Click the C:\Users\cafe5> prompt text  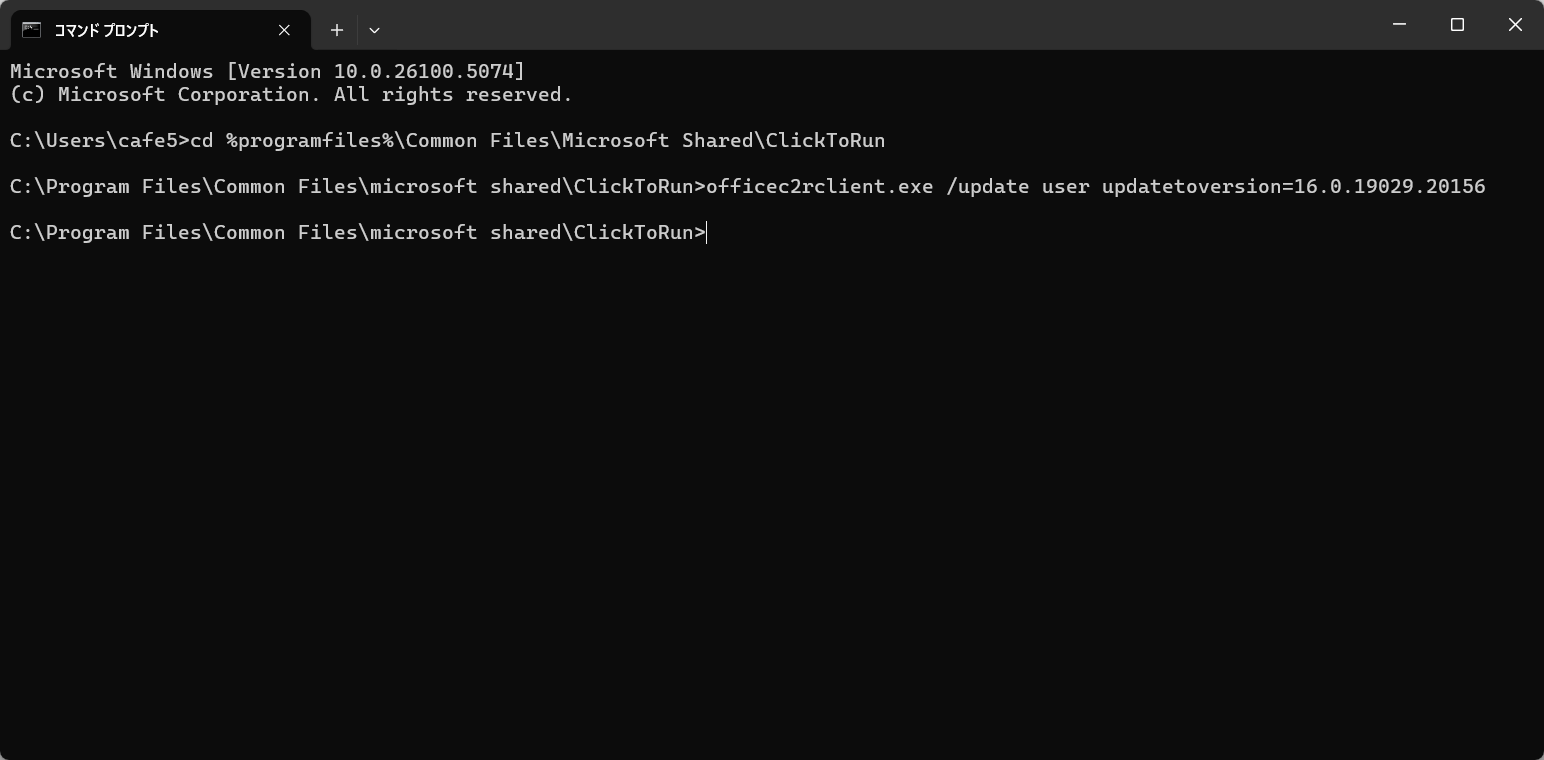tap(99, 141)
